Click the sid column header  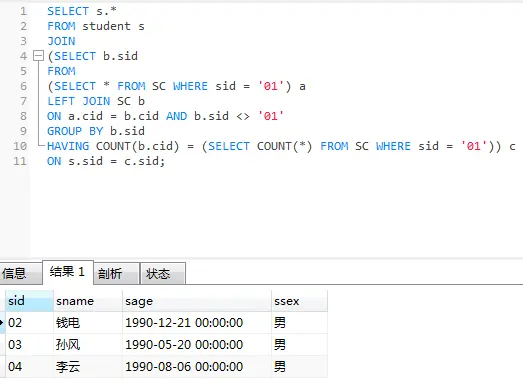click(29, 301)
